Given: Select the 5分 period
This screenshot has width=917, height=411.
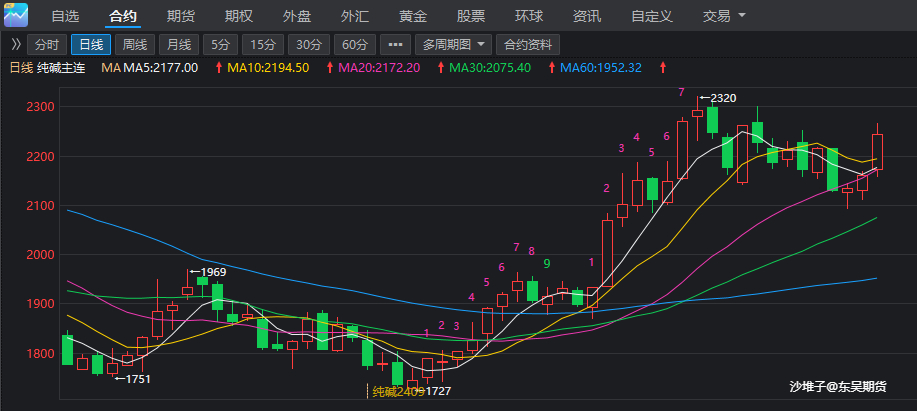Looking at the screenshot, I should [x=220, y=44].
